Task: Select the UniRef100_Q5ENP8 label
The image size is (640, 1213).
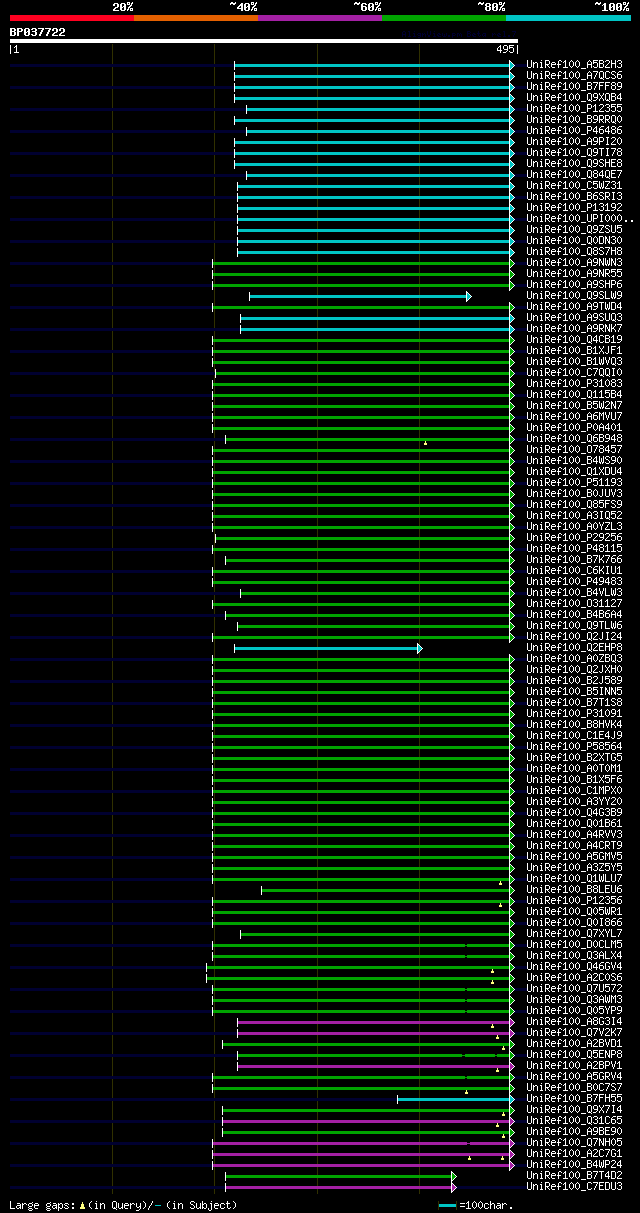Action: pos(574,1054)
